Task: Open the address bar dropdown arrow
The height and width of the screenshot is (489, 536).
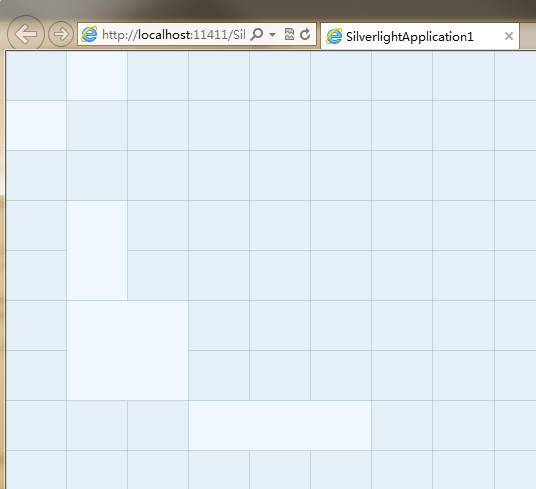Action: pos(272,35)
